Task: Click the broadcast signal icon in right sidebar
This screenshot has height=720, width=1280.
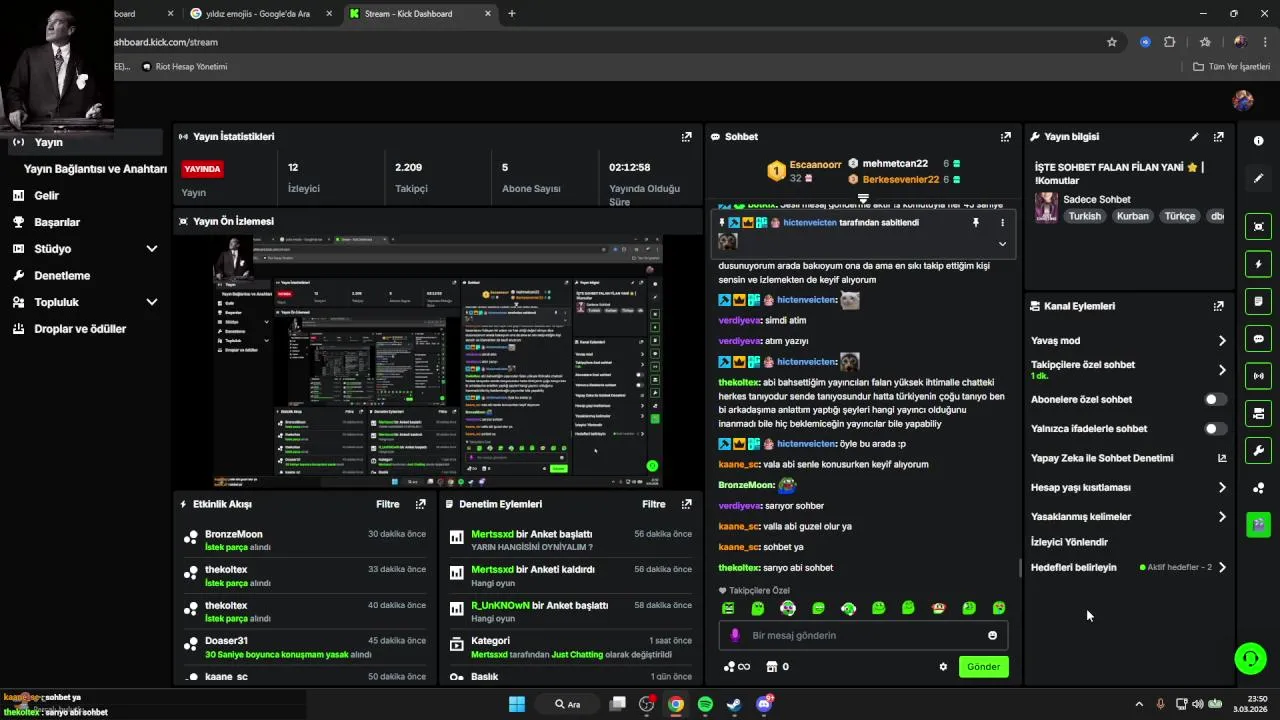Action: (x=1258, y=376)
